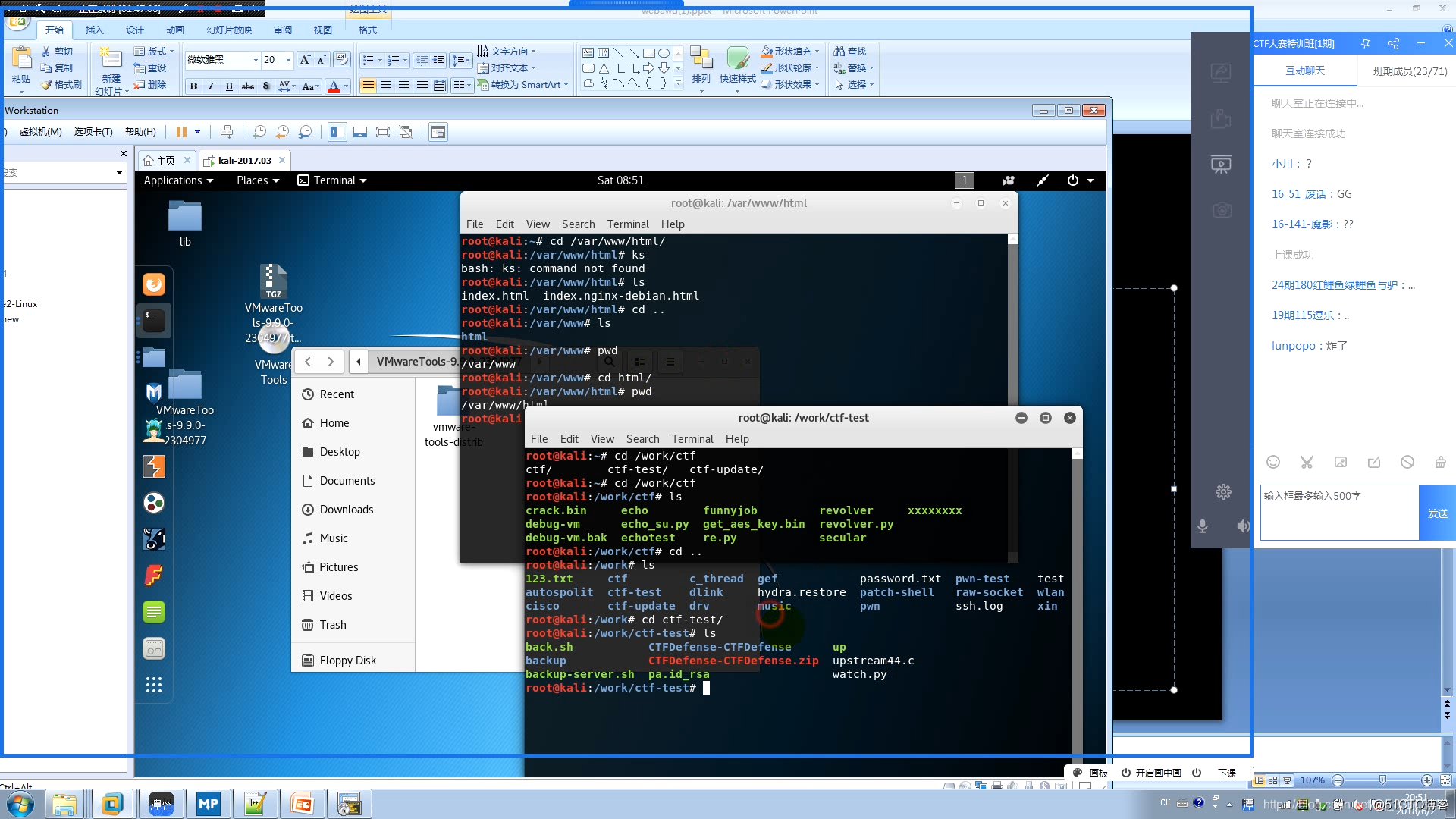
Task: Click speaker volume icon in side panel
Action: (1242, 526)
